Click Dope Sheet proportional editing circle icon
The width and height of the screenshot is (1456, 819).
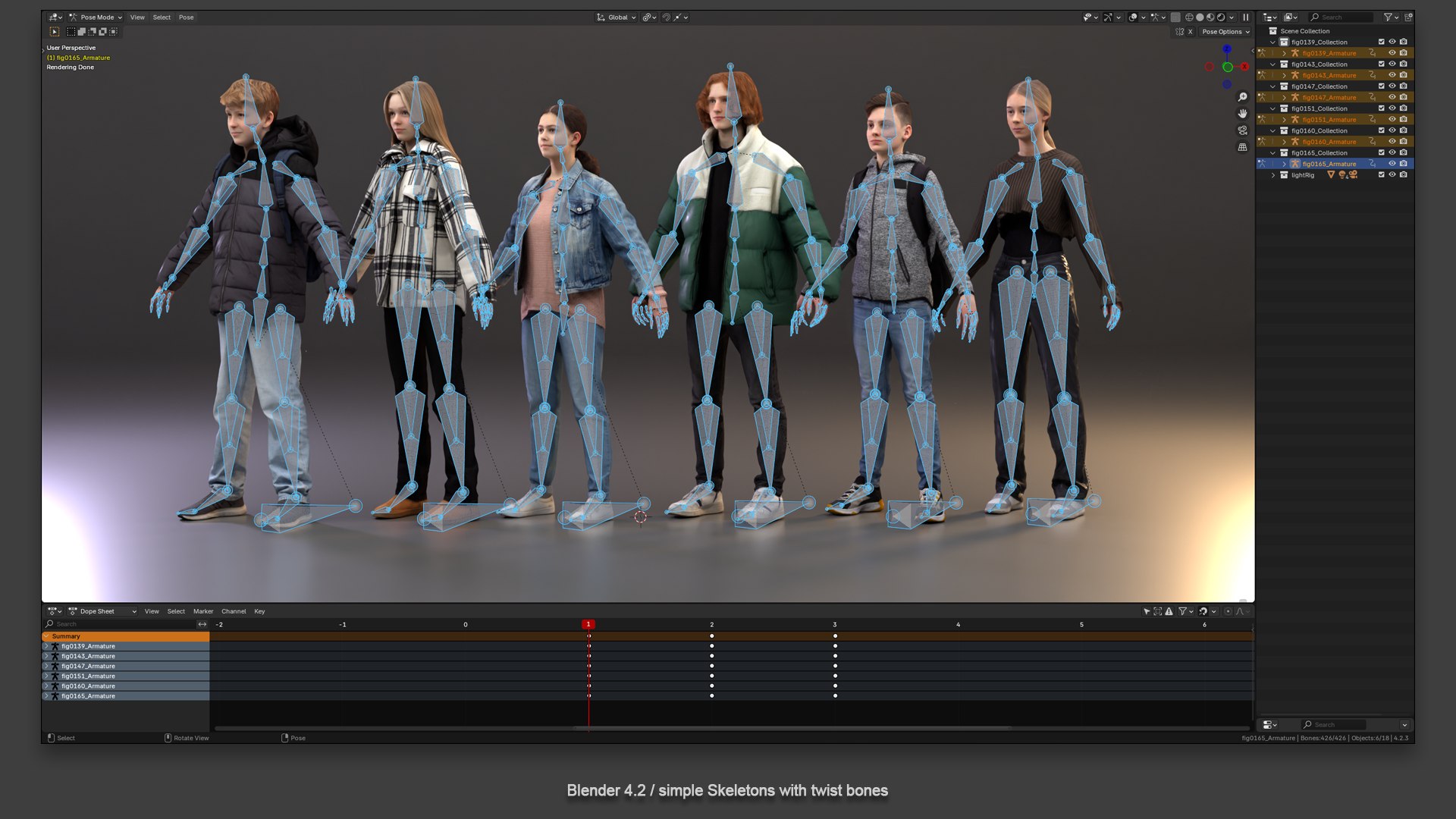(x=1228, y=611)
